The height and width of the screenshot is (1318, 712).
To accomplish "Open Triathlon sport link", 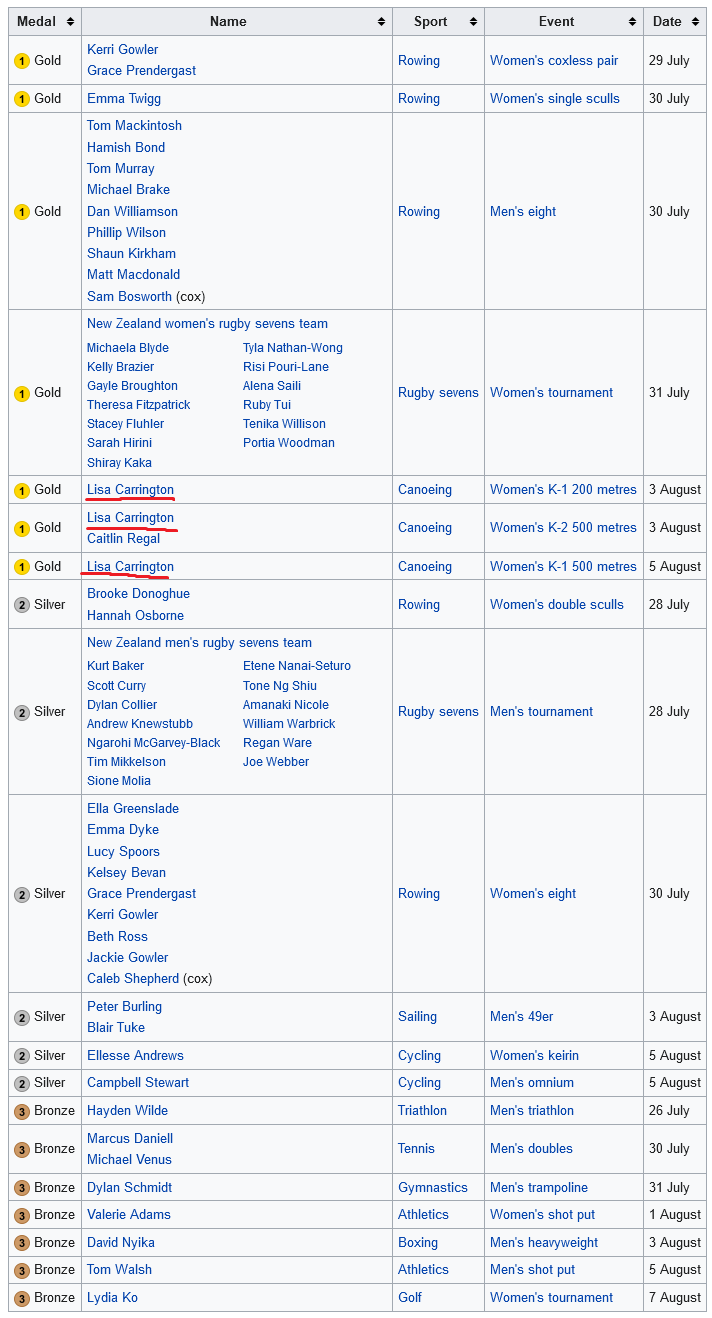I will (x=422, y=1110).
